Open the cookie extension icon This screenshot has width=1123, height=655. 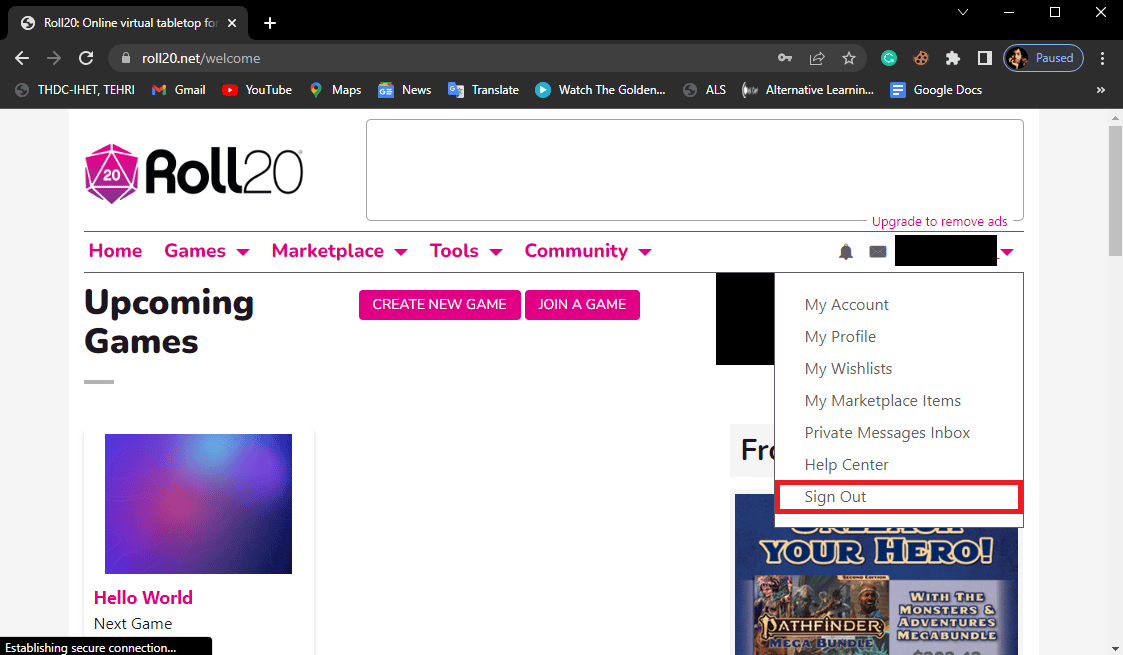921,58
